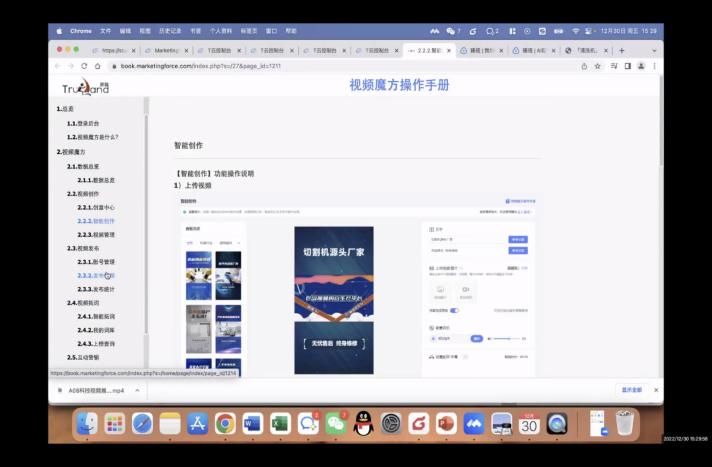The width and height of the screenshot is (712, 467).
Task: Click the browser reload page icon
Action: (x=84, y=66)
